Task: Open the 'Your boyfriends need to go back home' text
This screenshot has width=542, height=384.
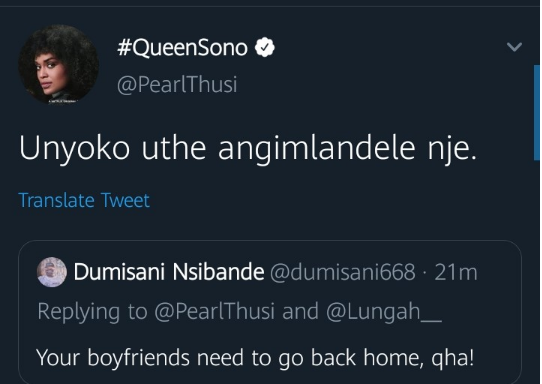Action: (x=255, y=357)
